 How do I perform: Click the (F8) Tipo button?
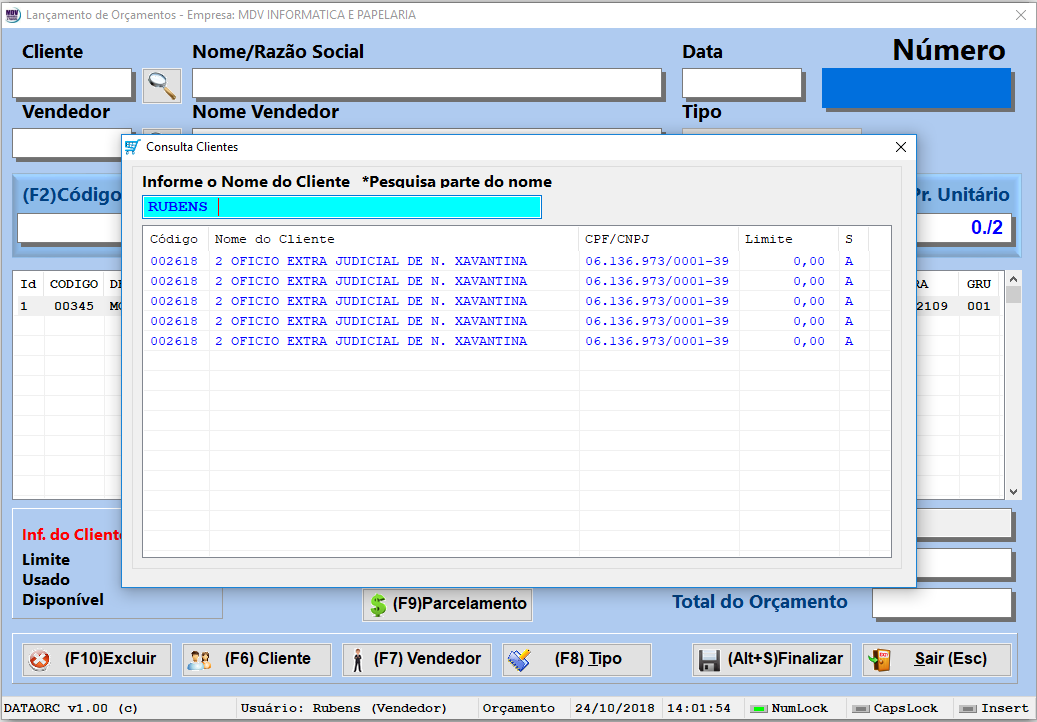pos(576,660)
